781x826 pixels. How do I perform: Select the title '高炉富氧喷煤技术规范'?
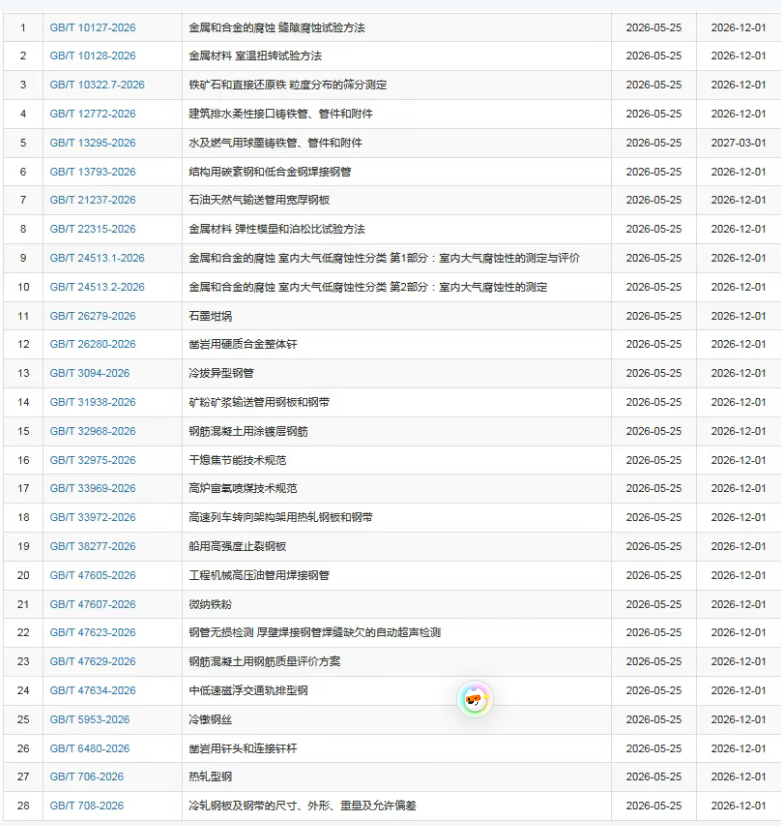[x=243, y=488]
